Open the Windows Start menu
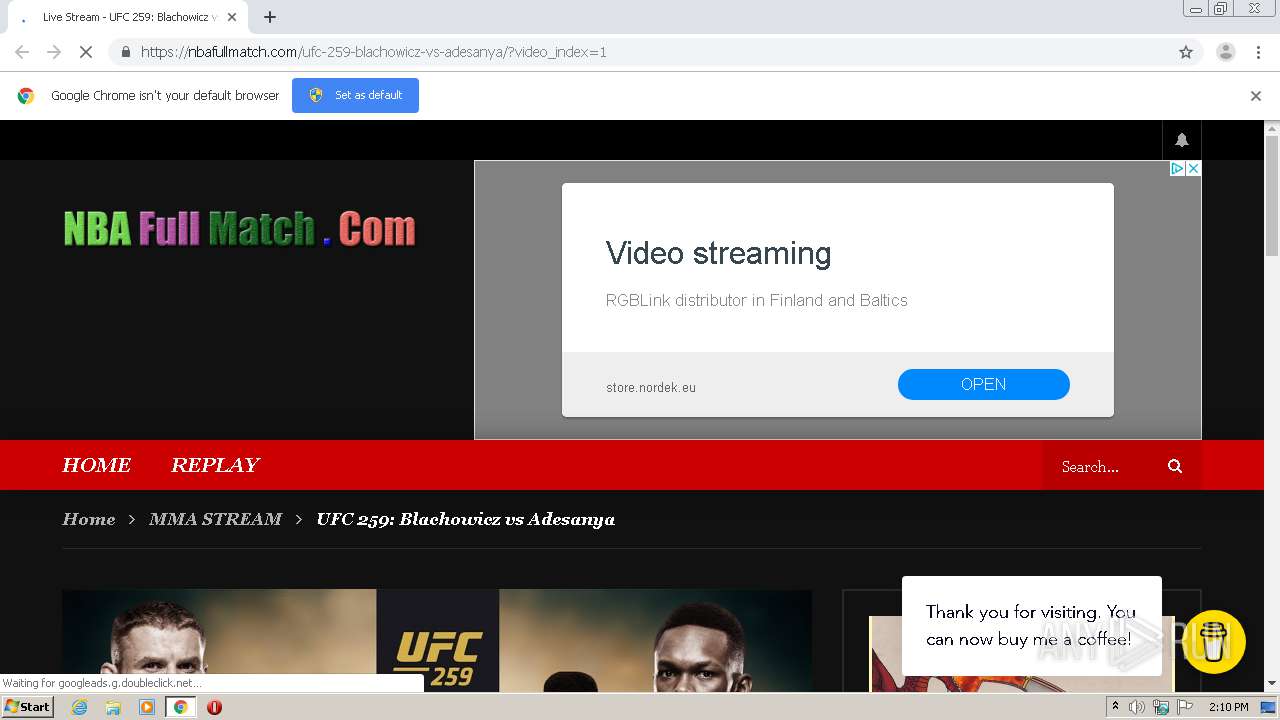The image size is (1280, 720). [27, 706]
